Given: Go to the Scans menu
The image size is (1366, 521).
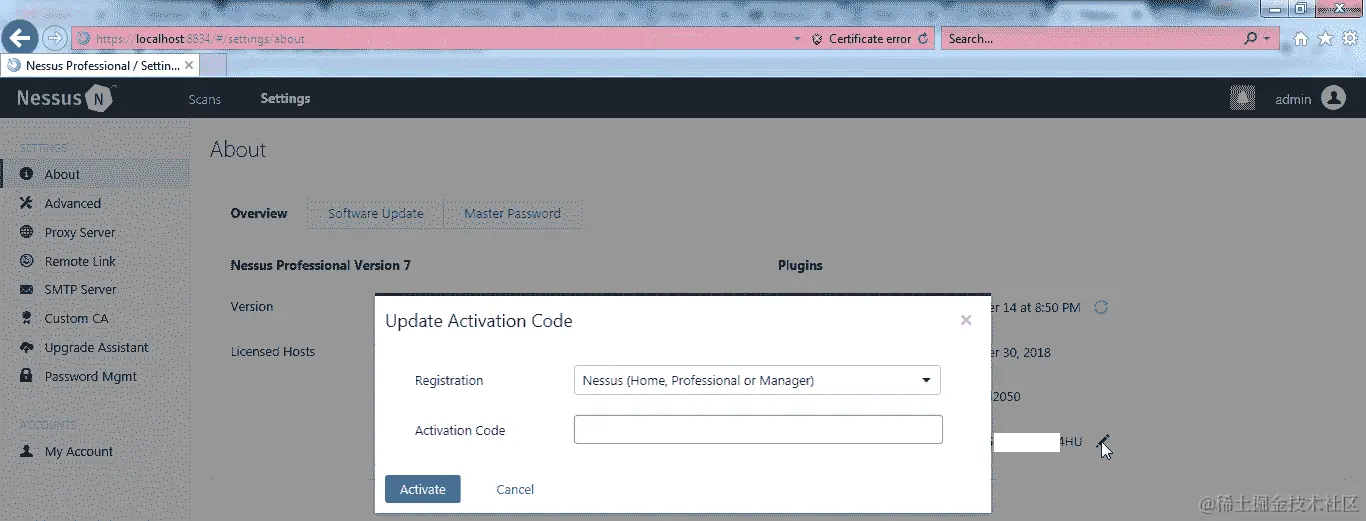Looking at the screenshot, I should [204, 99].
